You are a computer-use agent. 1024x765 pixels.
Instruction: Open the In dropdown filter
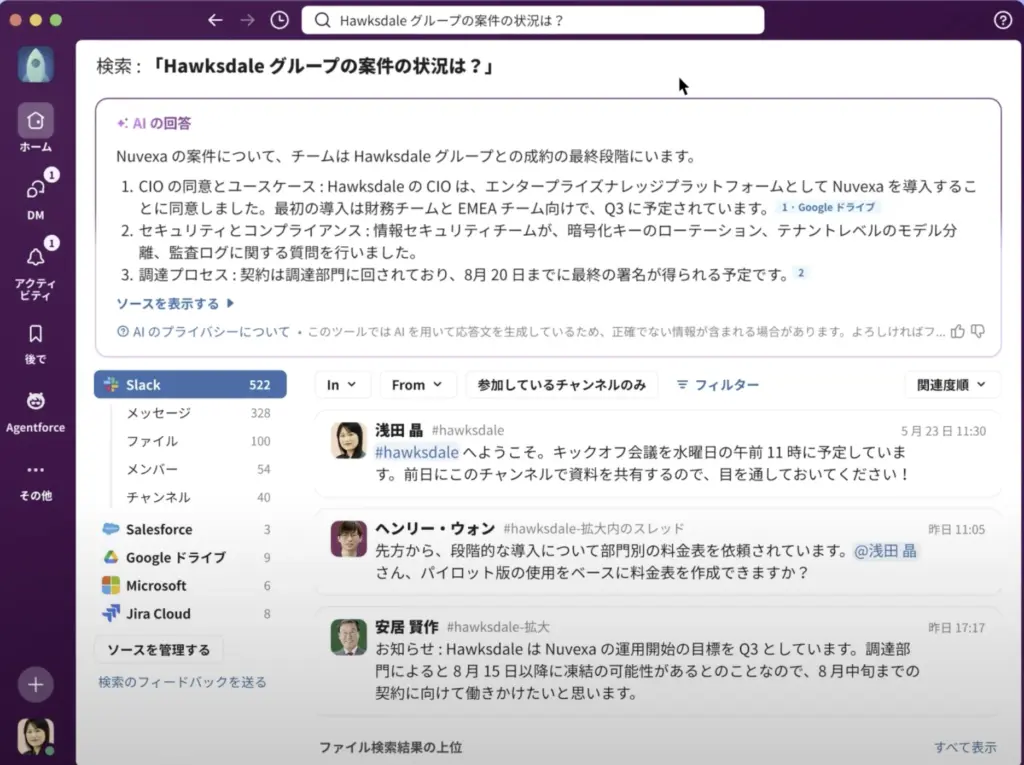tap(343, 385)
